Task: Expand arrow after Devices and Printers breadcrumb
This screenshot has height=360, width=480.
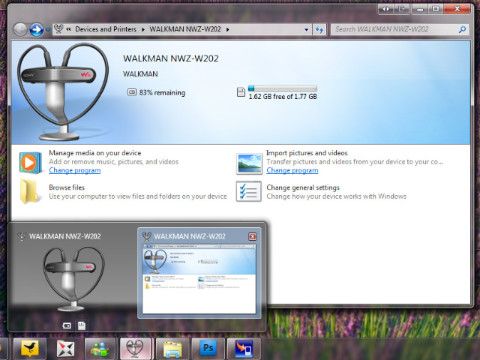Action: click(143, 30)
